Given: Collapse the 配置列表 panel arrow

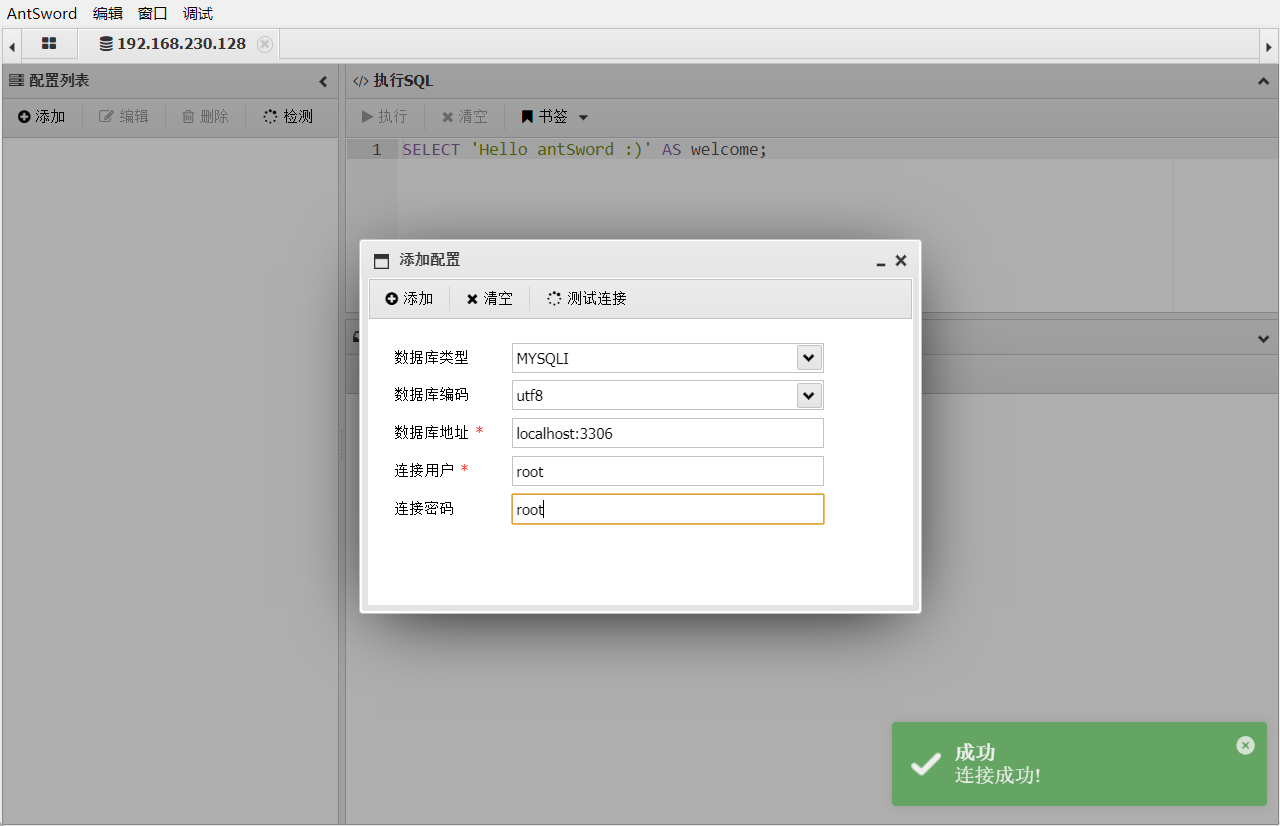Looking at the screenshot, I should (x=323, y=81).
